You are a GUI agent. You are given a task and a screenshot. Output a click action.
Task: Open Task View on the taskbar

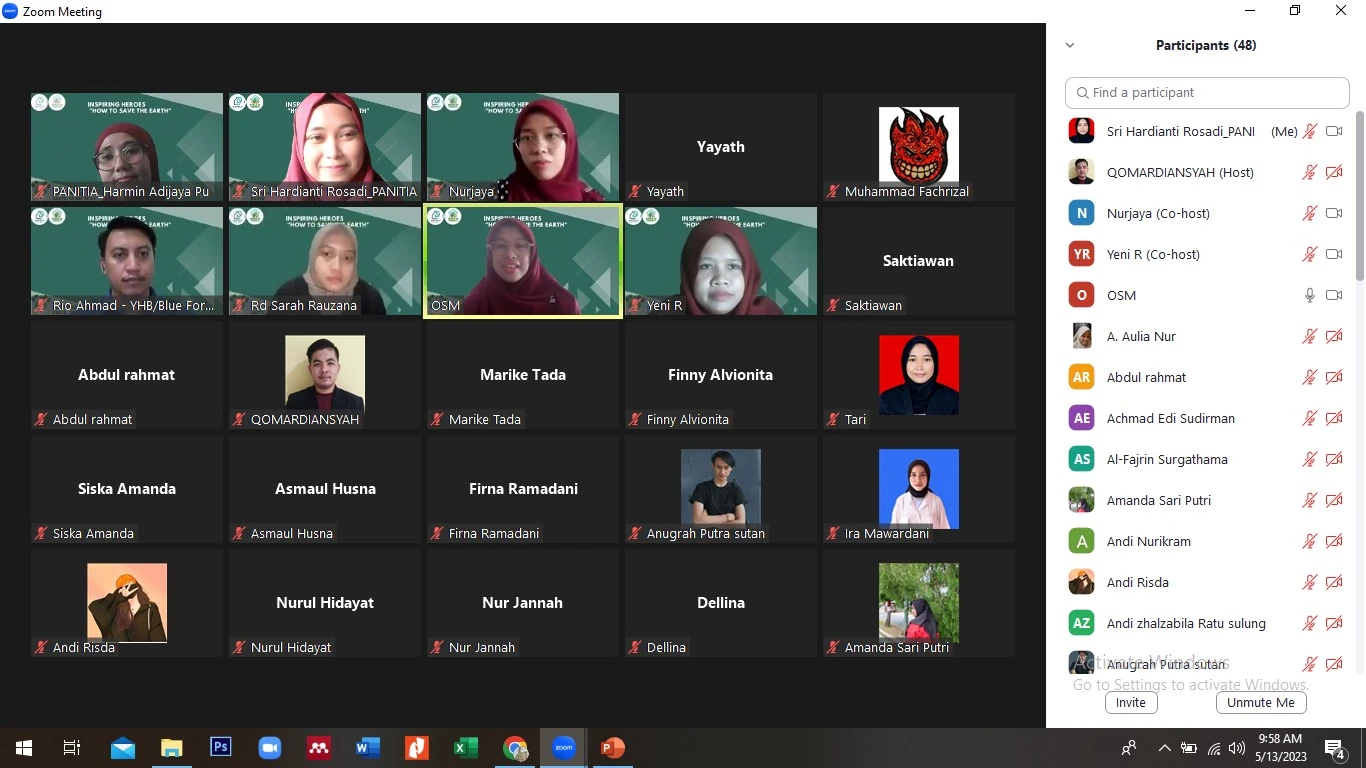[x=72, y=747]
